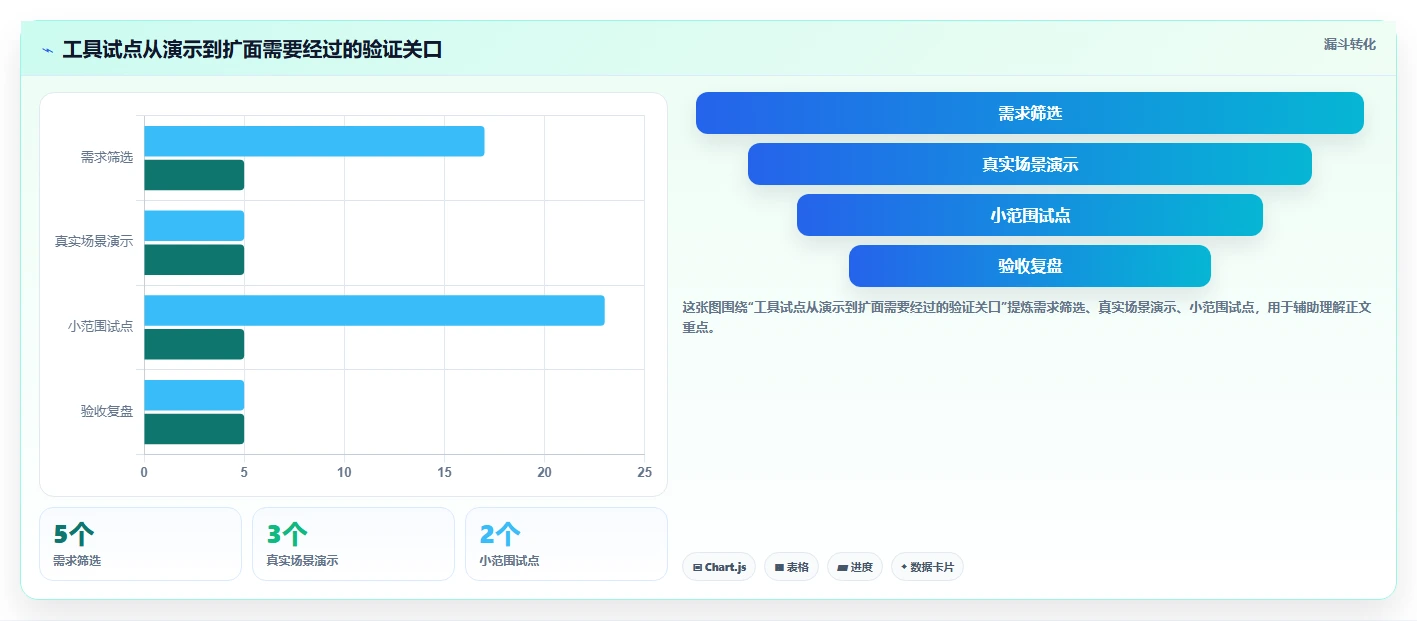This screenshot has width=1417, height=621.
Task: Click the 需求筛选 y-axis label in the chart
Action: pos(107,158)
